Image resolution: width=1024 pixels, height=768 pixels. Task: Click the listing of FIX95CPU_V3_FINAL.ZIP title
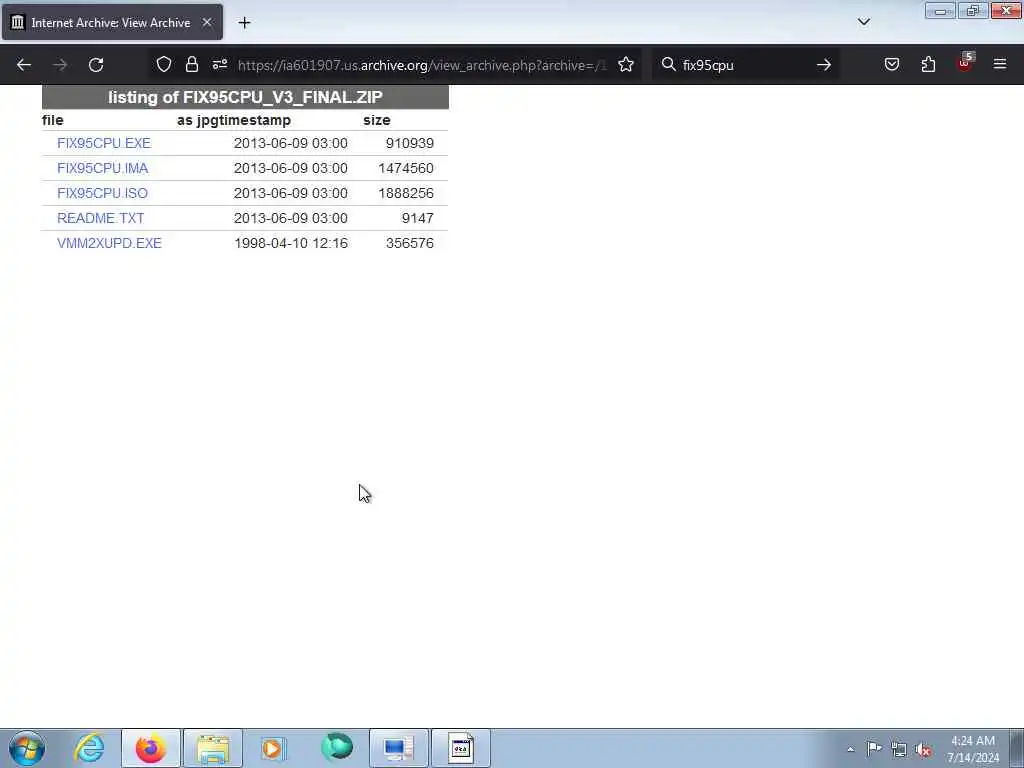[245, 97]
